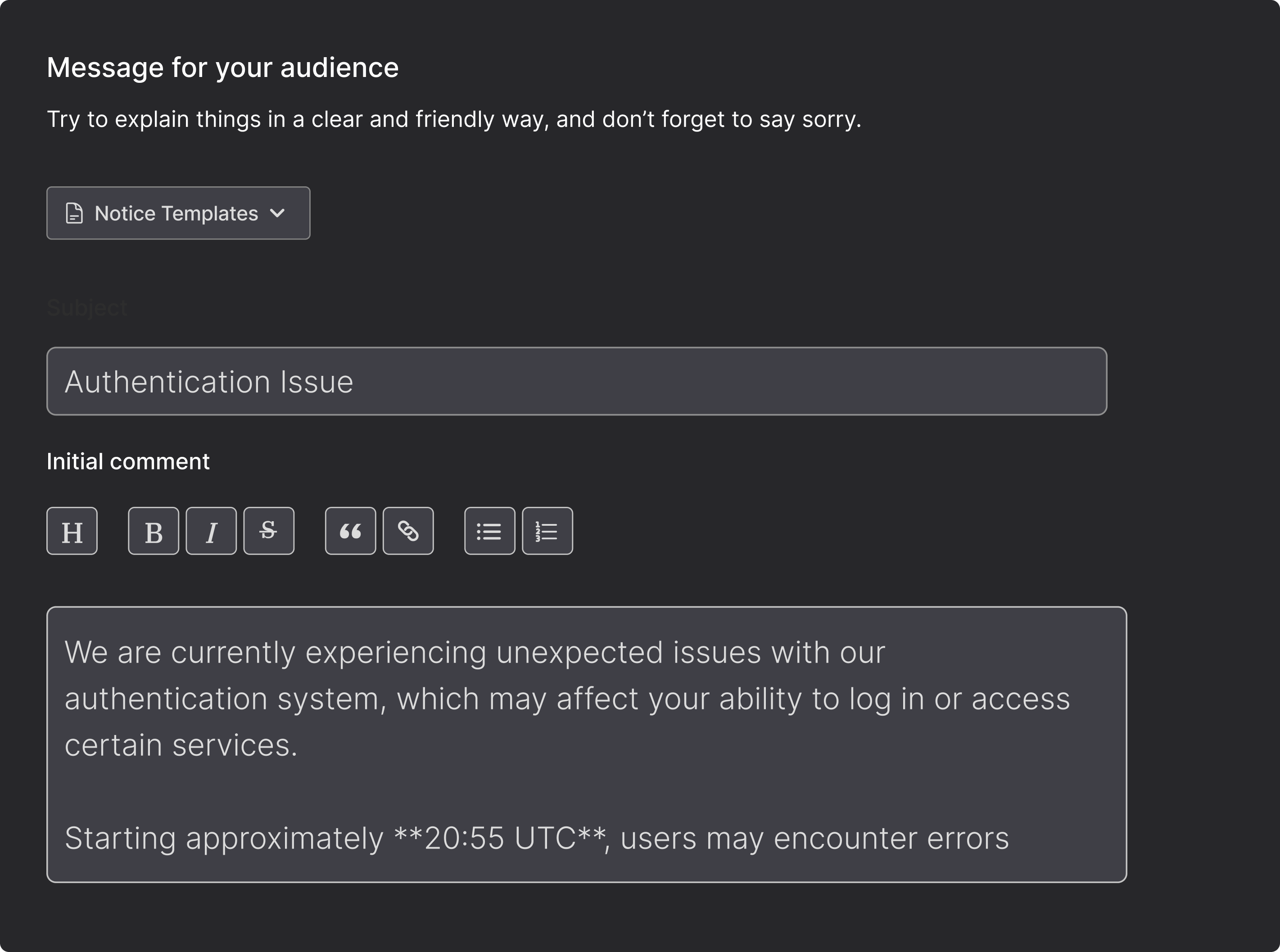Image resolution: width=1280 pixels, height=952 pixels.
Task: Select the ordered list toolbar option
Action: pos(547,530)
